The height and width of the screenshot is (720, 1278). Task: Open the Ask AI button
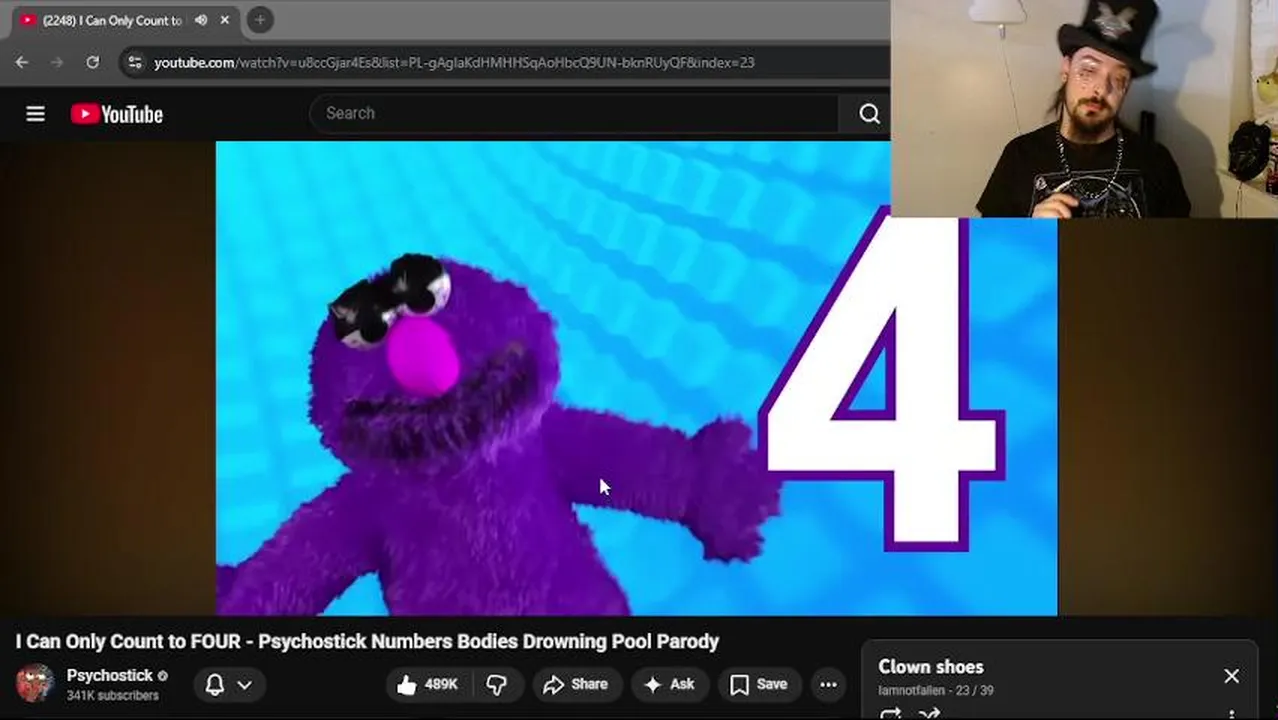[669, 684]
